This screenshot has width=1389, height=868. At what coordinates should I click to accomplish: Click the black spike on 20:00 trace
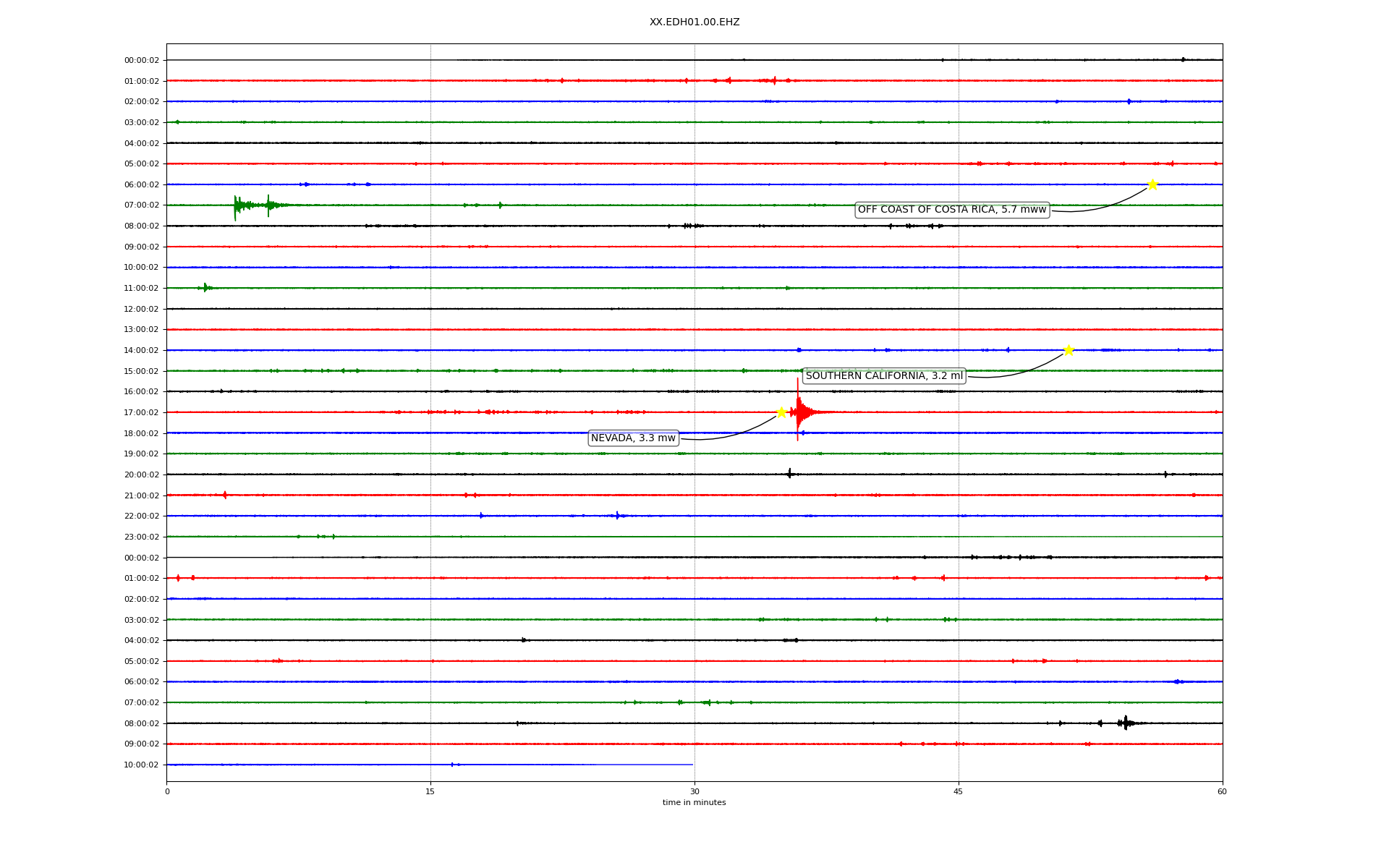click(789, 474)
